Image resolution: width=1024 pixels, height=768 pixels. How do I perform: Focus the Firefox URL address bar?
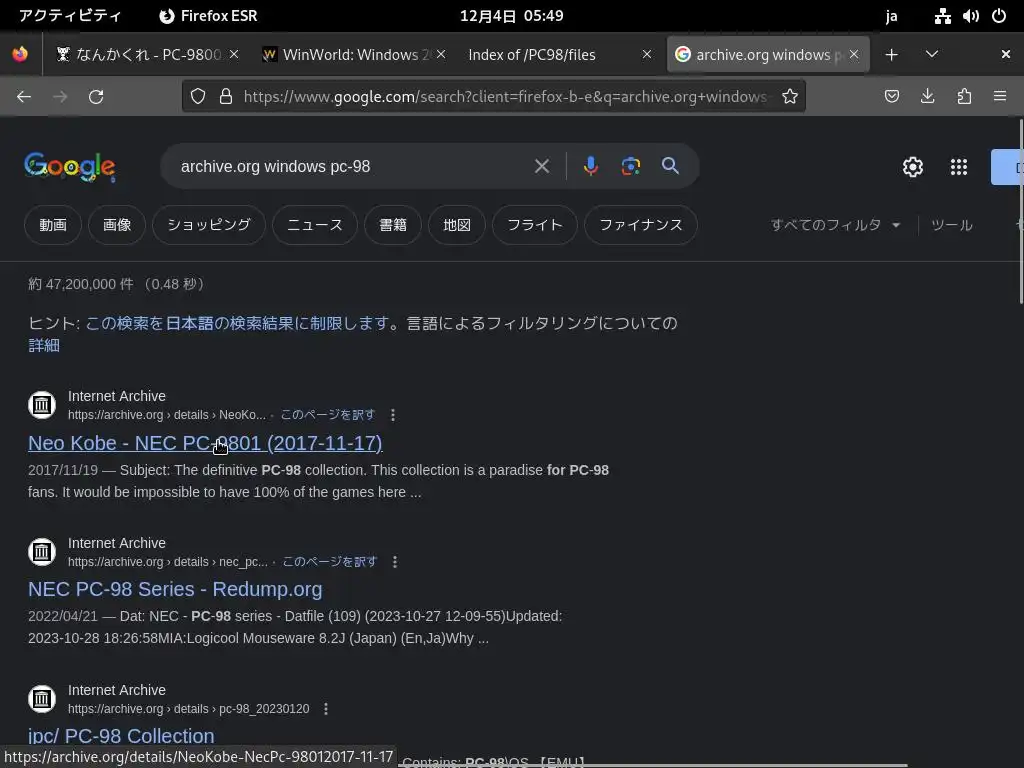pos(504,97)
